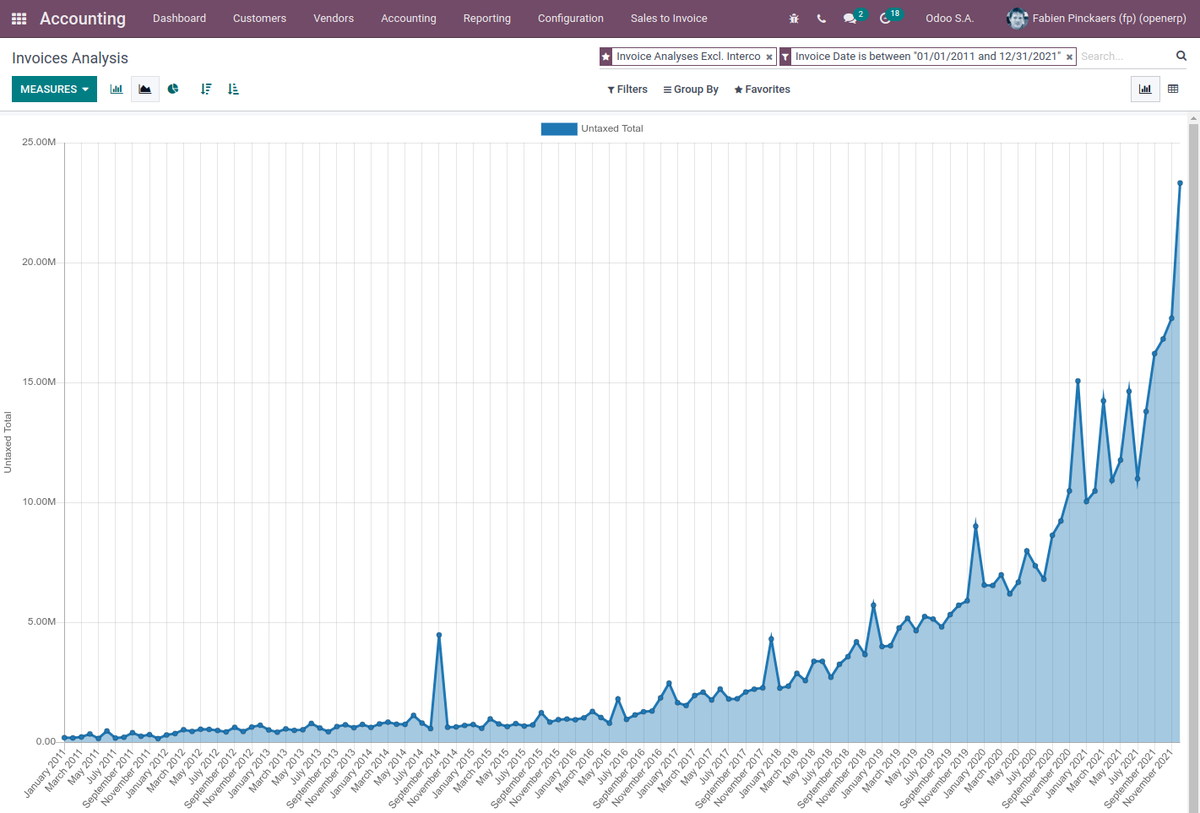1200x813 pixels.
Task: Sort chart data descending
Action: [206, 89]
